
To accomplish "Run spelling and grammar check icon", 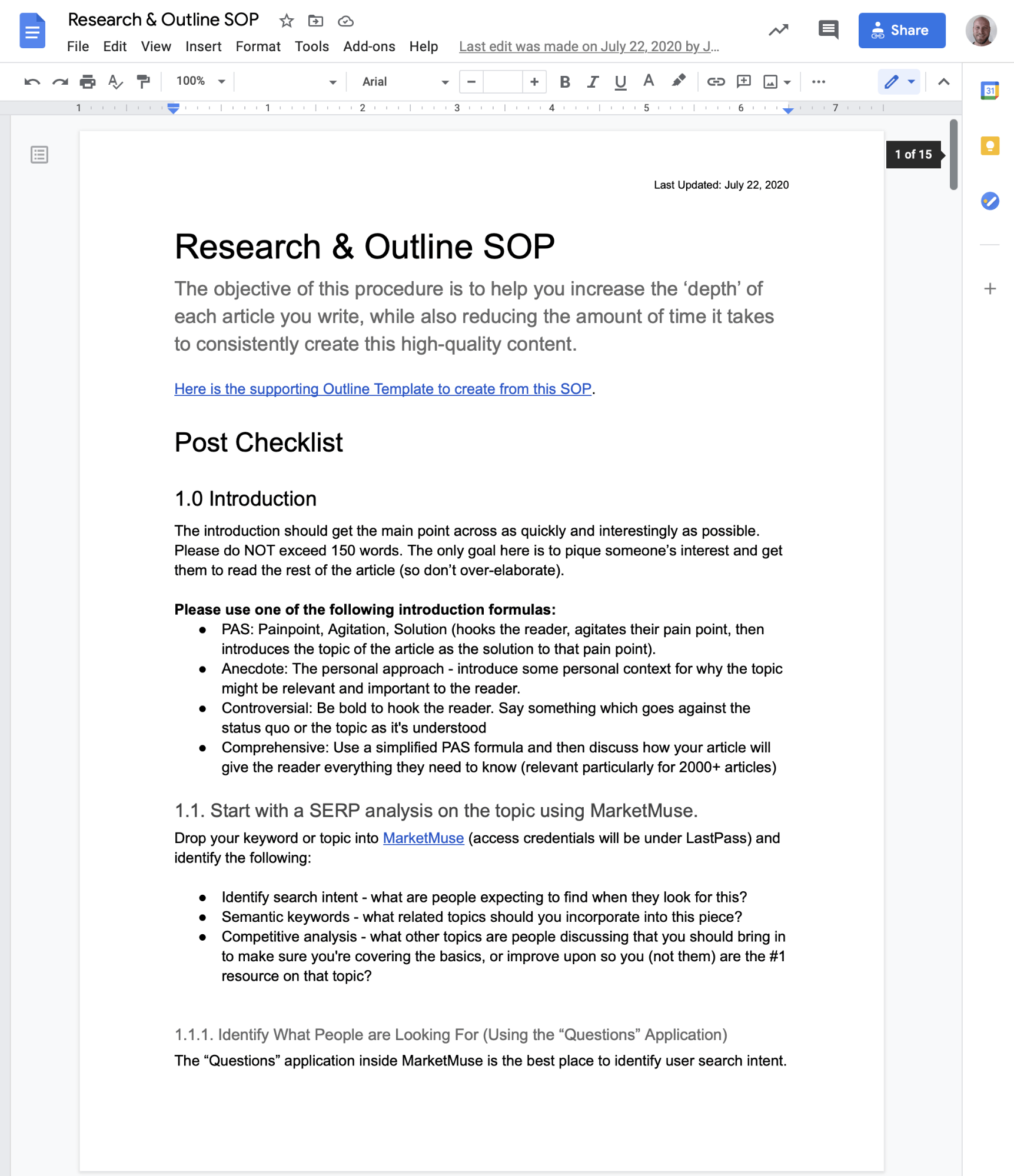I will [115, 82].
